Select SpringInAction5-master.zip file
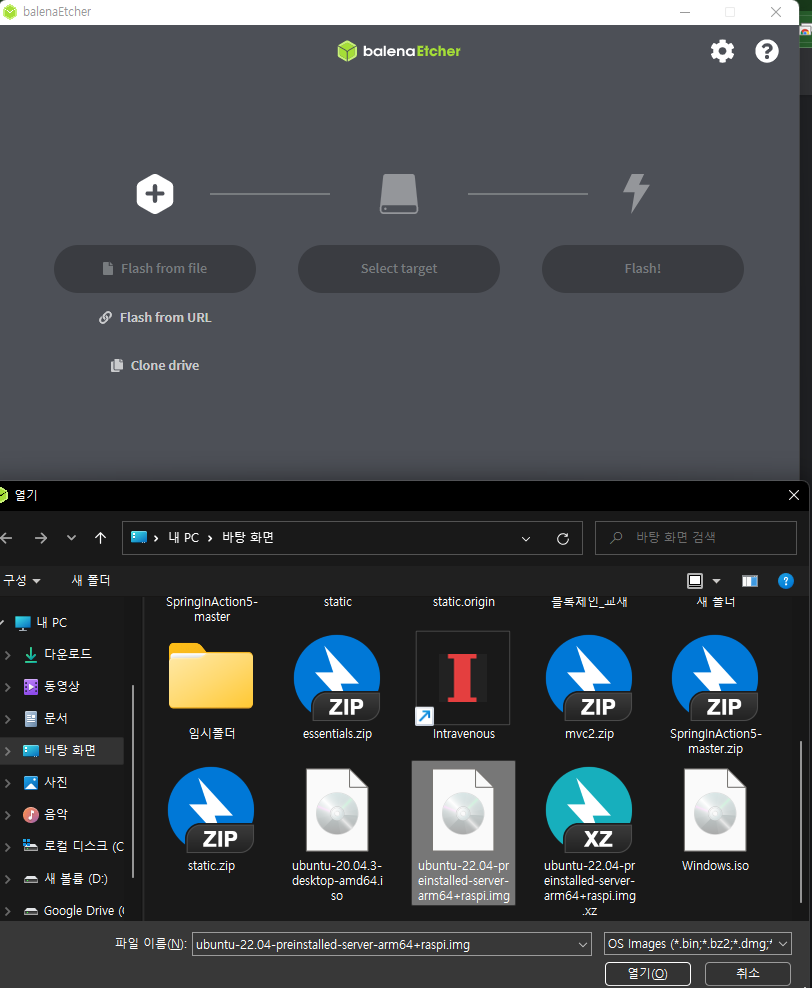The width and height of the screenshot is (812, 988). [715, 693]
